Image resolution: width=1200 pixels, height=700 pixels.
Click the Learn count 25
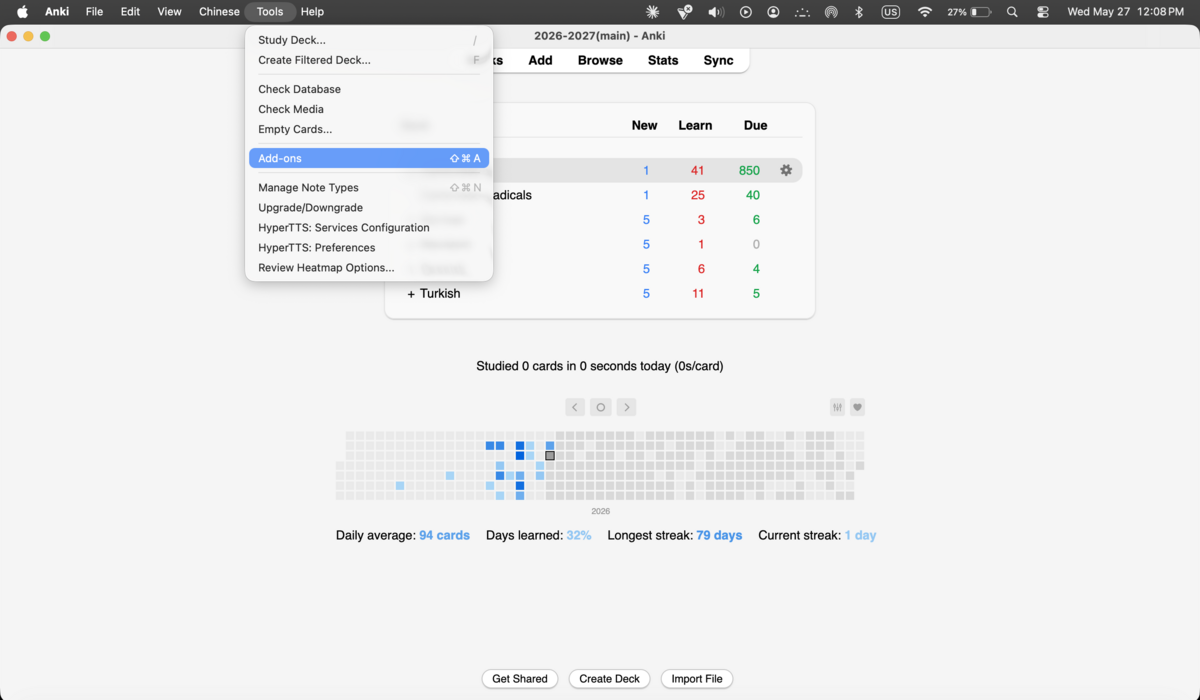pos(698,195)
